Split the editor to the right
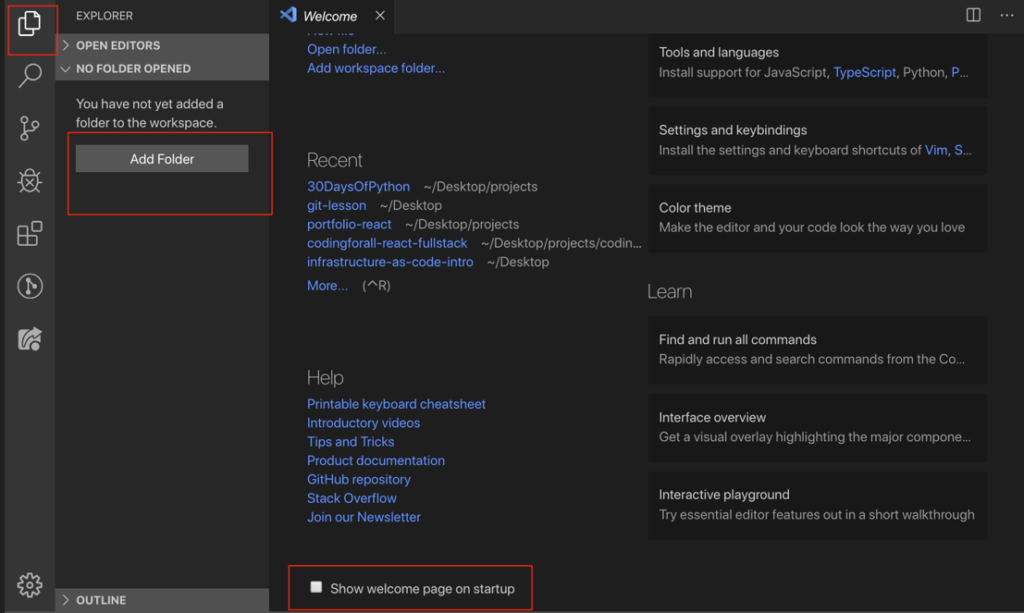This screenshot has width=1024, height=613. tap(973, 14)
